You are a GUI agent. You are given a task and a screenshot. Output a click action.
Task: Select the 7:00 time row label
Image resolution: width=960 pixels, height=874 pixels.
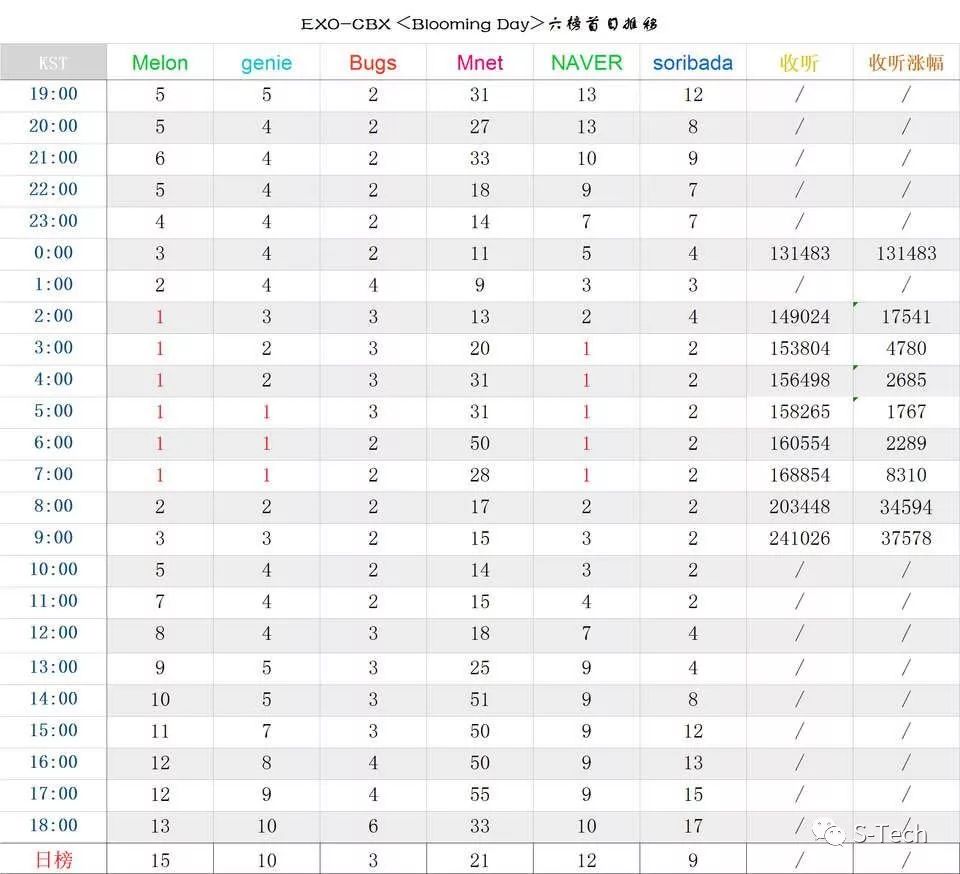(x=53, y=474)
